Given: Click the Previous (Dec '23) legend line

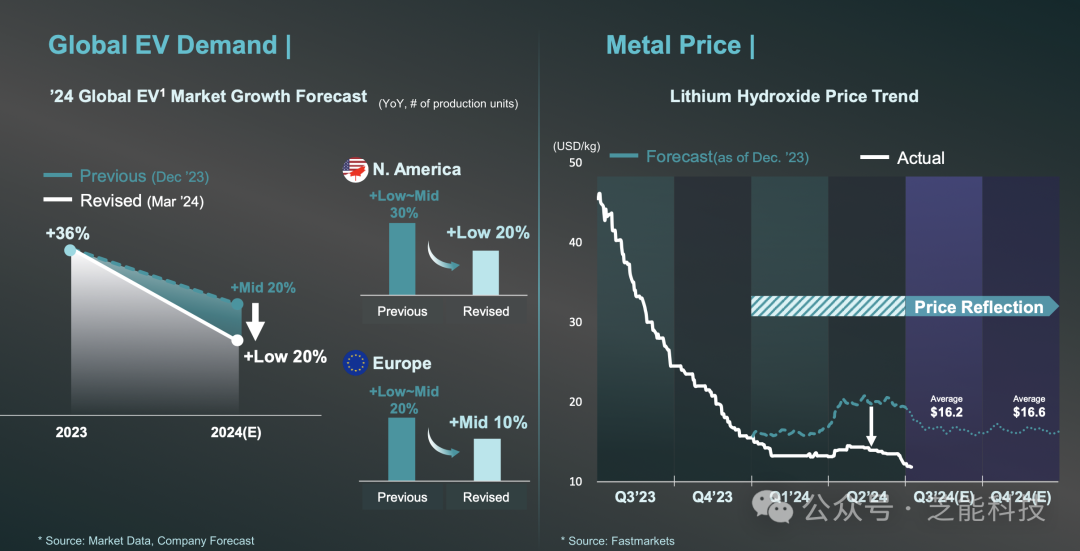Looking at the screenshot, I should coord(57,176).
